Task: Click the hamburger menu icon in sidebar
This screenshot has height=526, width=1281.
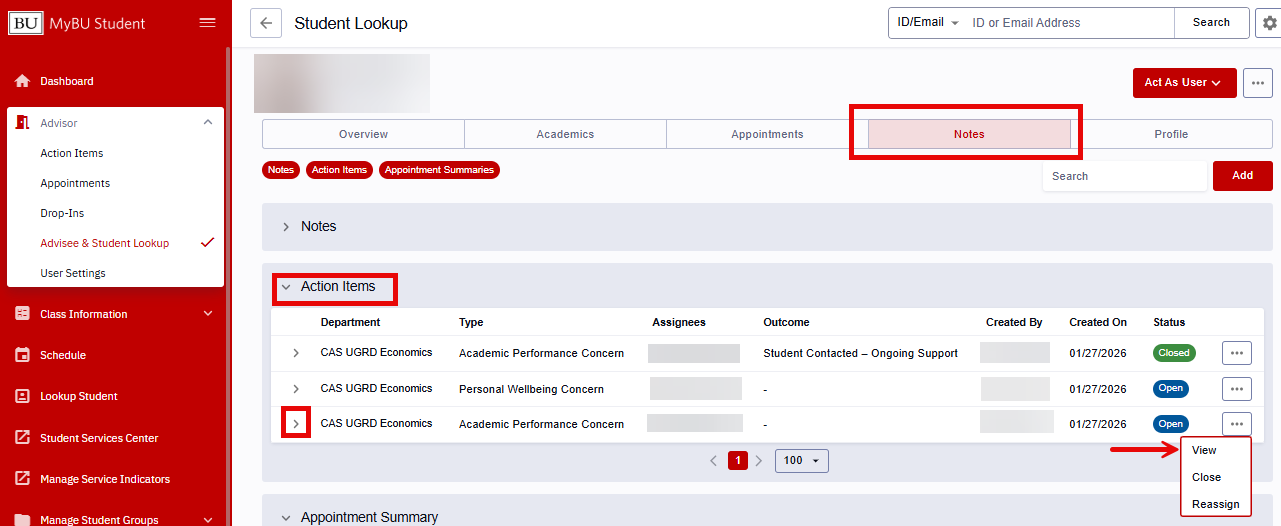Action: click(x=207, y=23)
